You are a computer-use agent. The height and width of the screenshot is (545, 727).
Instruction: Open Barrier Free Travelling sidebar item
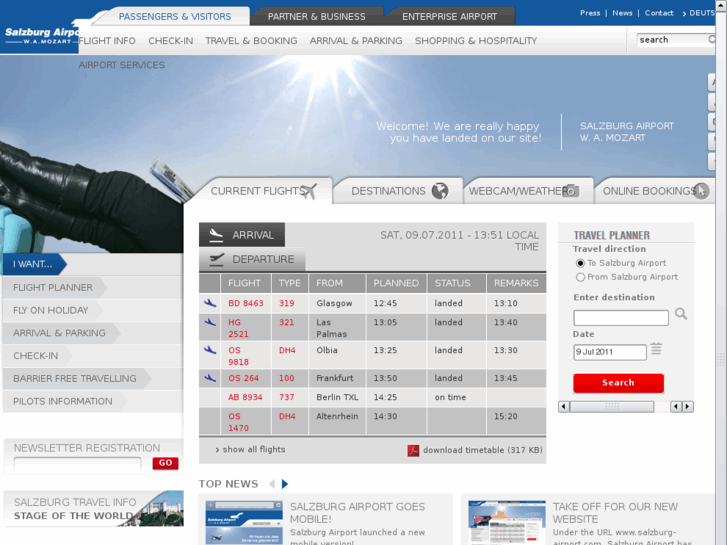[x=75, y=378]
